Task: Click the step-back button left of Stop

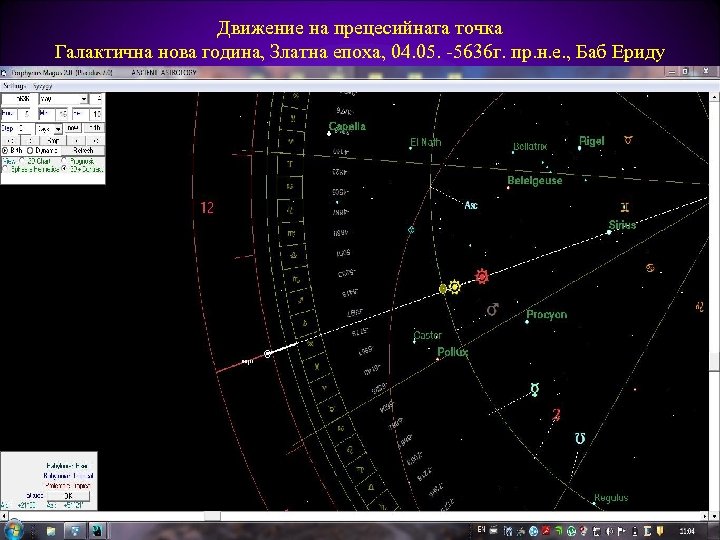Action: 30,141
